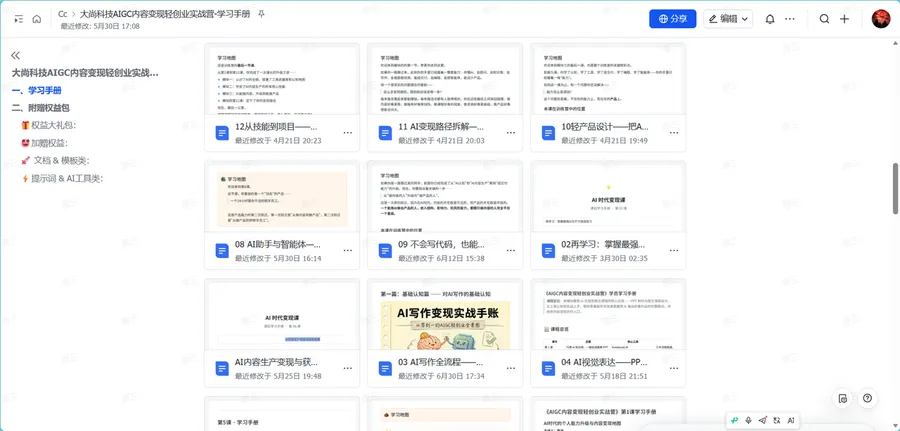The height and width of the screenshot is (431, 900).
Task: Open thumbnail of 第5课 学习手册 card
Action: pos(282,414)
